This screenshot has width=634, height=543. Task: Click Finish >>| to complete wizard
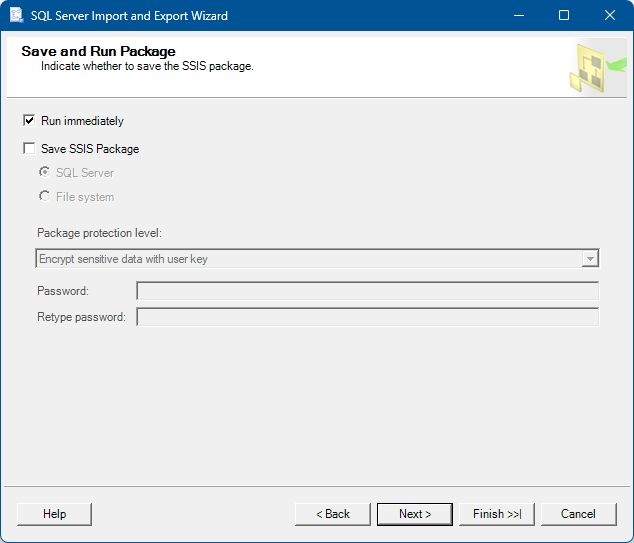(497, 514)
